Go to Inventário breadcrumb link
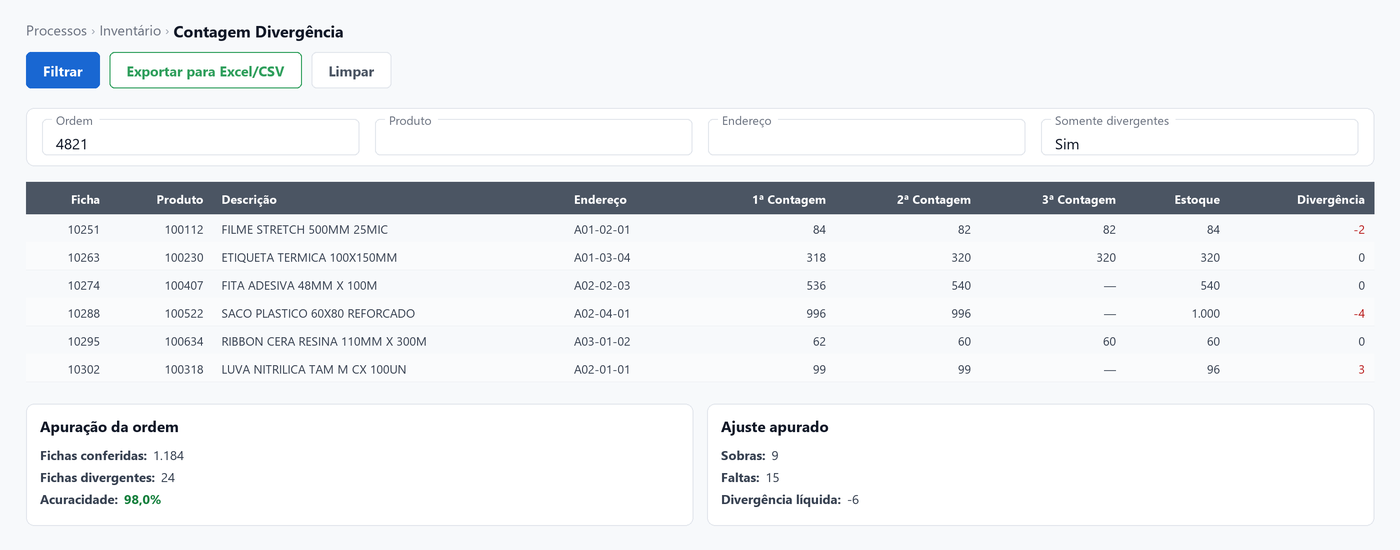1400x550 pixels. point(130,31)
